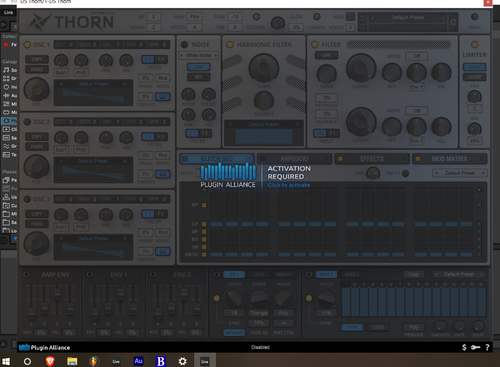500x367 pixels.
Task: Switch to the Arpeggio tab
Action: 294,159
